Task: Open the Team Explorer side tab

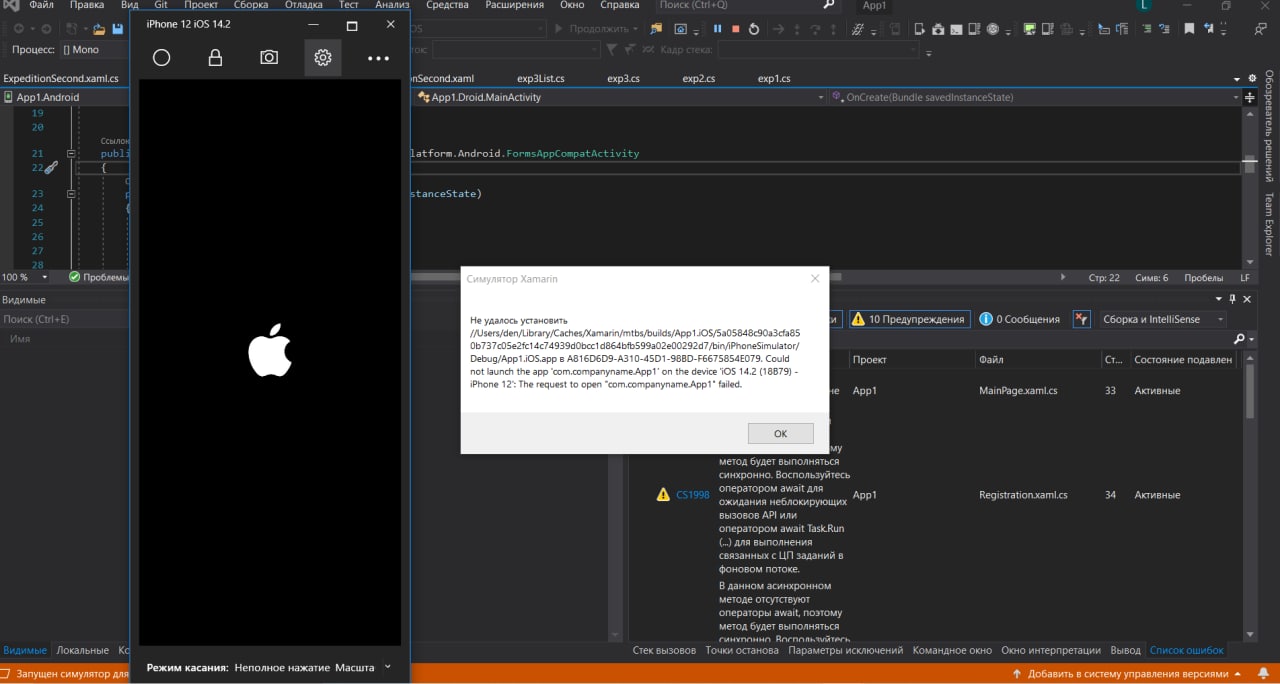Action: 1269,224
